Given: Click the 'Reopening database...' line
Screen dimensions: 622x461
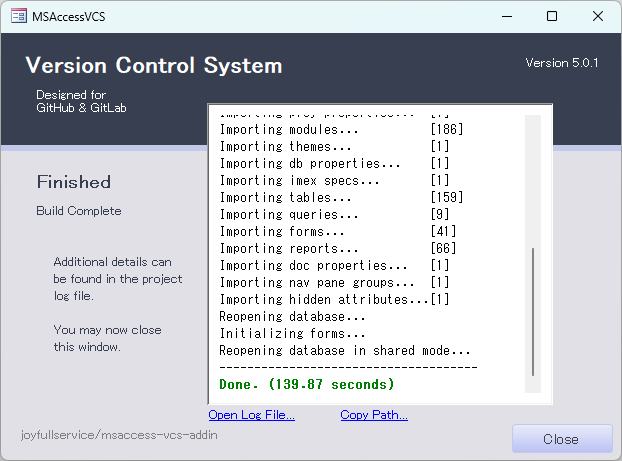Looking at the screenshot, I should 292,317.
